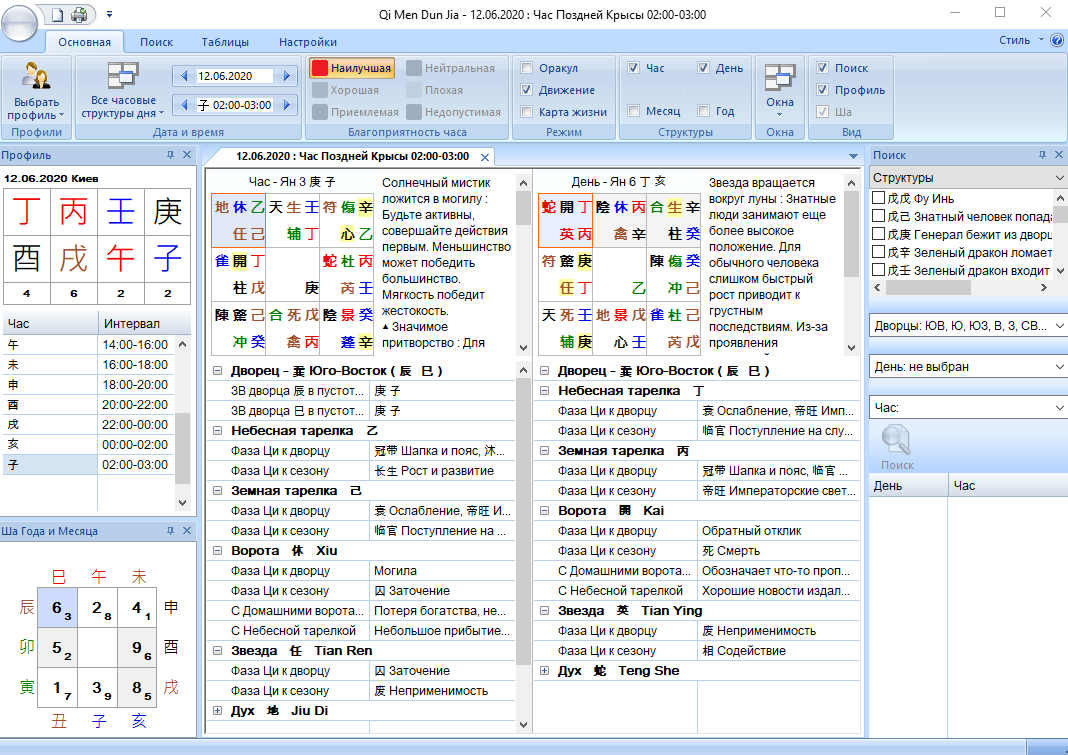Select the 18:00-20:00 hour row
This screenshot has height=755, width=1068.
(89, 385)
